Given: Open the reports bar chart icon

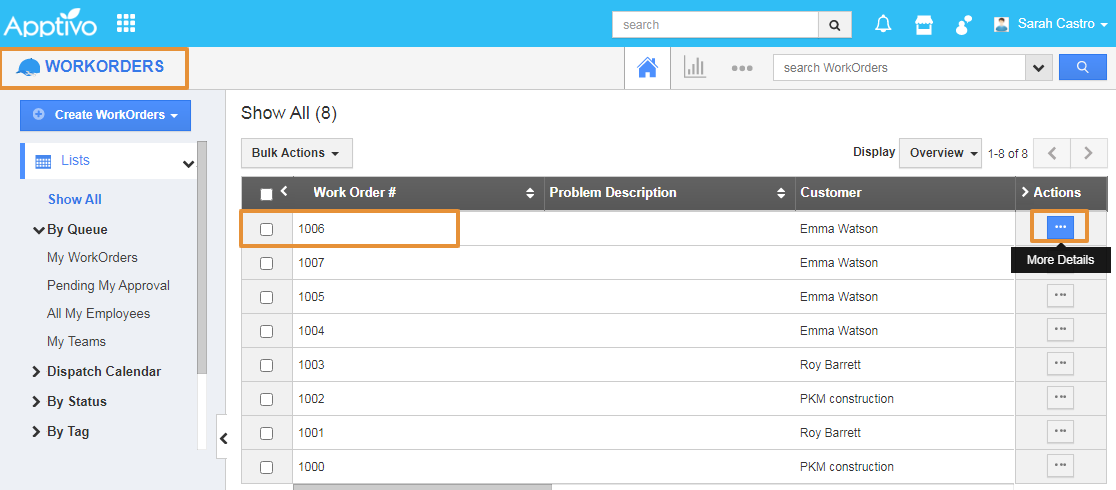Looking at the screenshot, I should 694,68.
